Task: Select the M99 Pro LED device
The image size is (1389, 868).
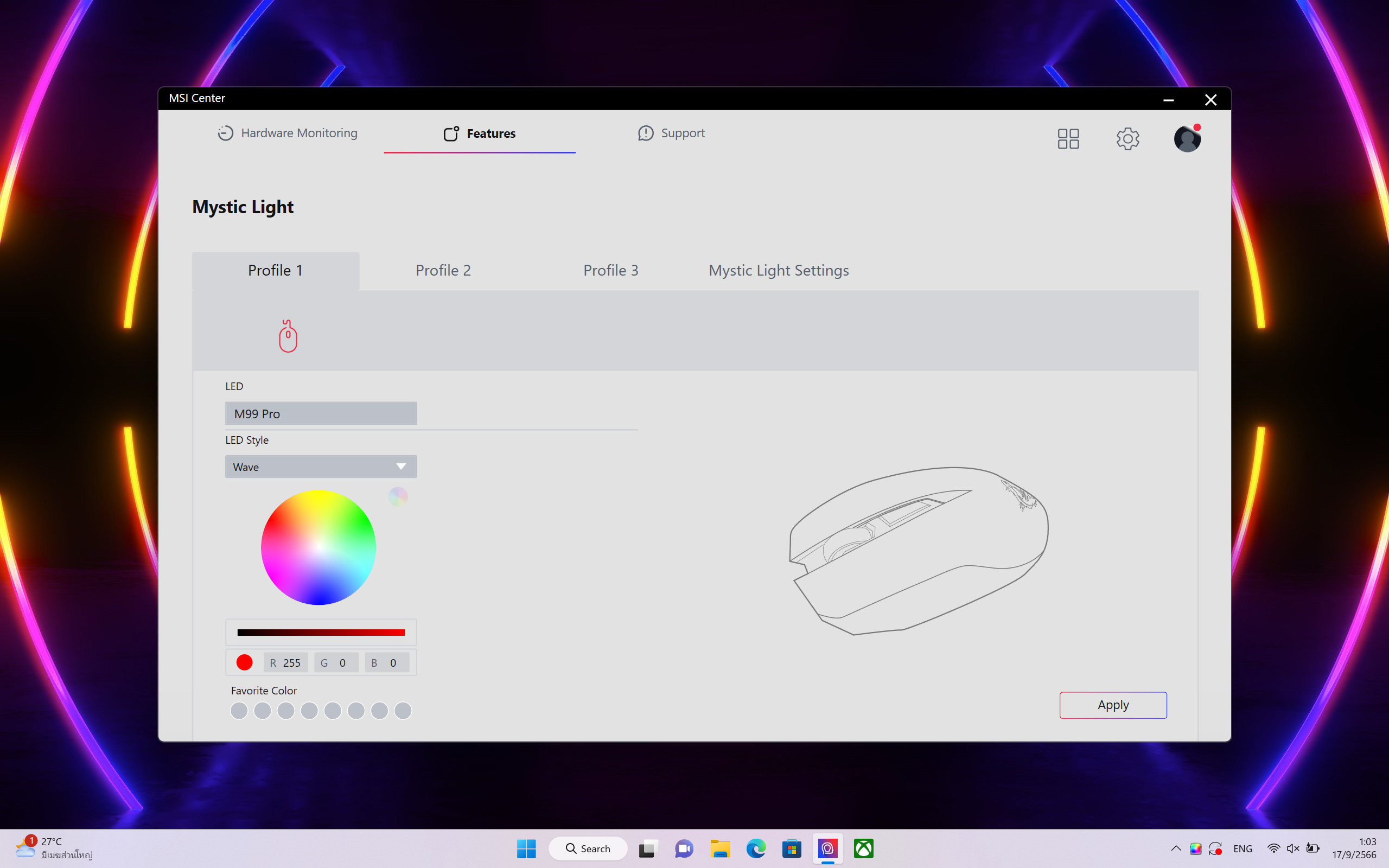Action: (321, 413)
